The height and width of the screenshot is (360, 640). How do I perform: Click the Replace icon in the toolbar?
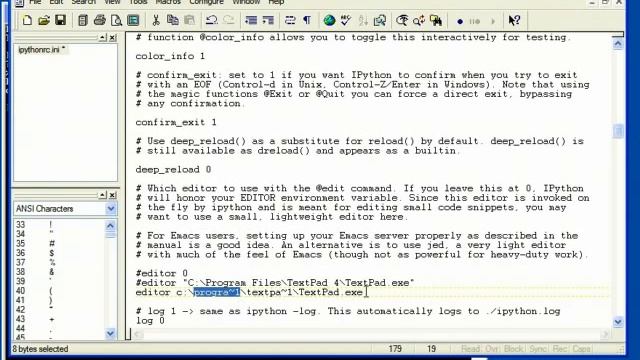[x=419, y=20]
